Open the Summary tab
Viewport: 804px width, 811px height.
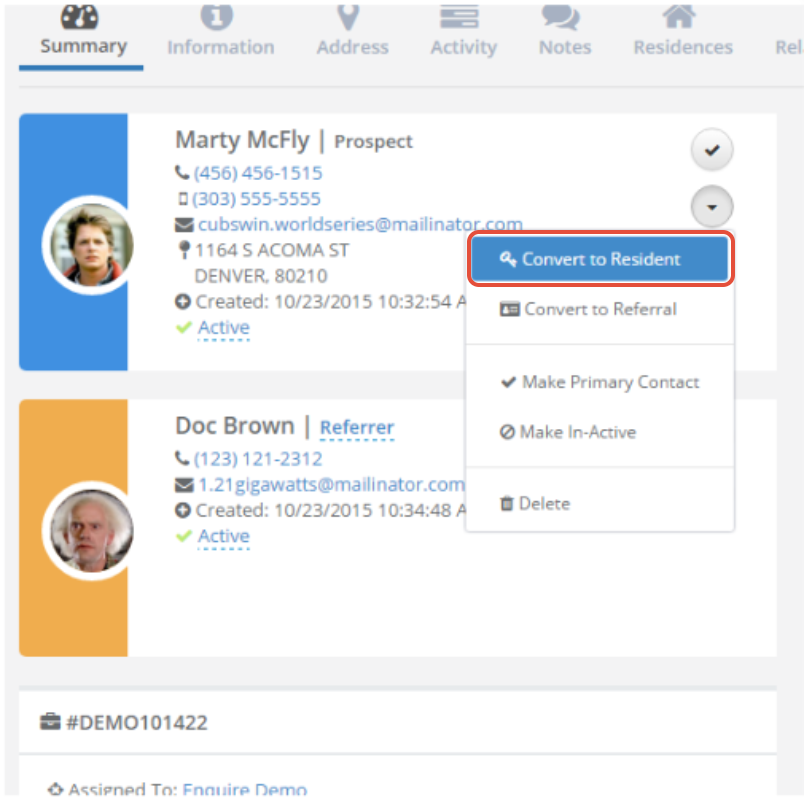[x=82, y=35]
